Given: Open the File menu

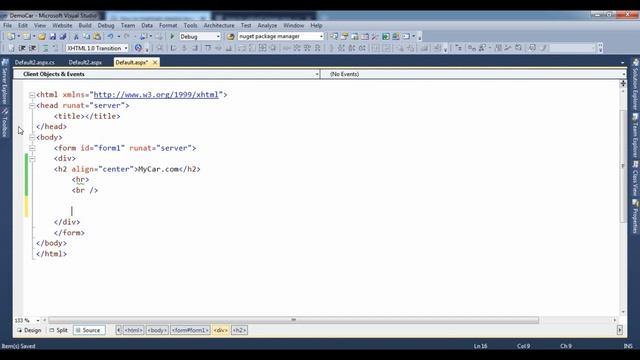Looking at the screenshot, I should 7,25.
